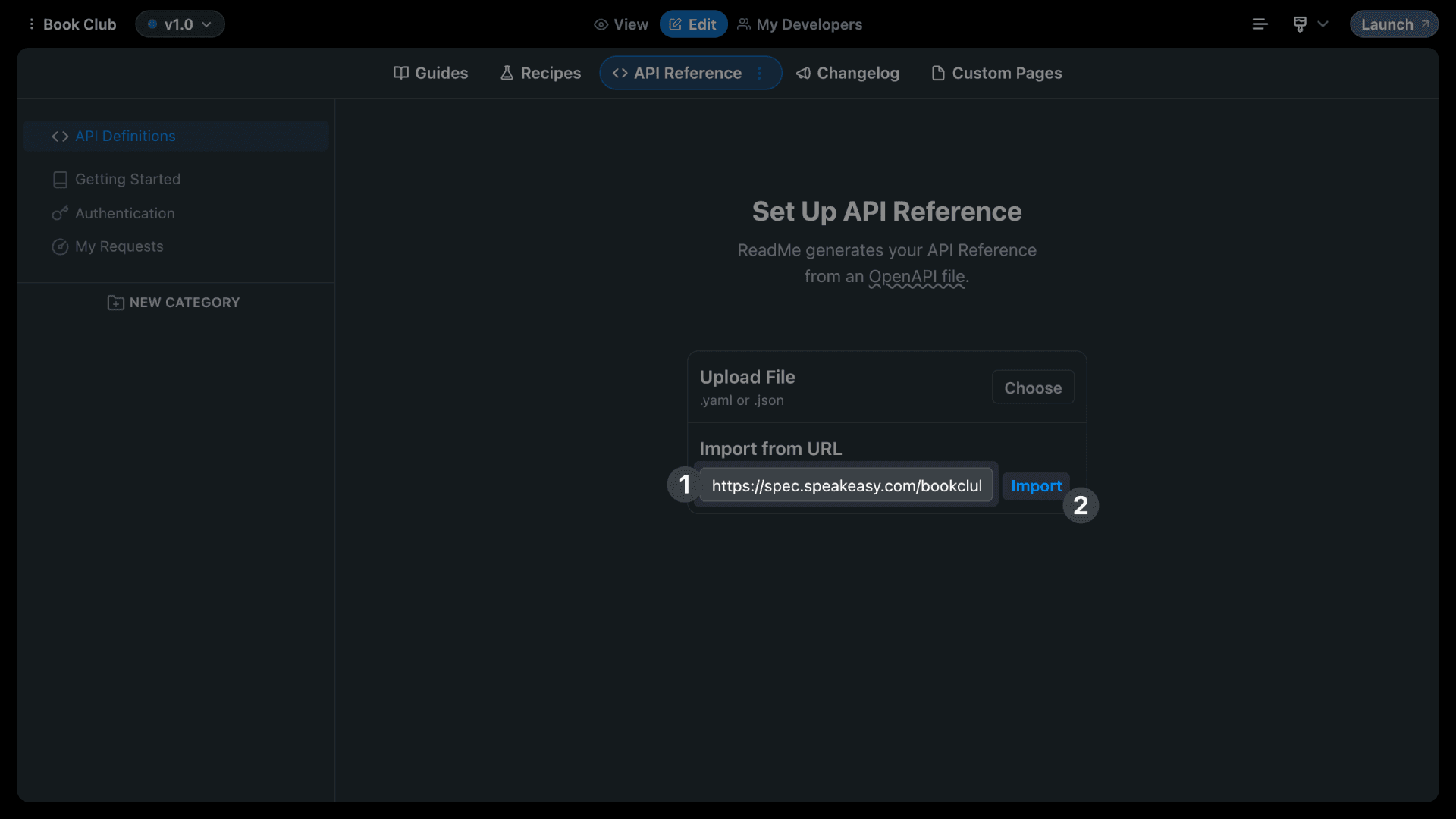Image resolution: width=1456 pixels, height=819 pixels.
Task: Click the new category folder icon
Action: pos(115,303)
